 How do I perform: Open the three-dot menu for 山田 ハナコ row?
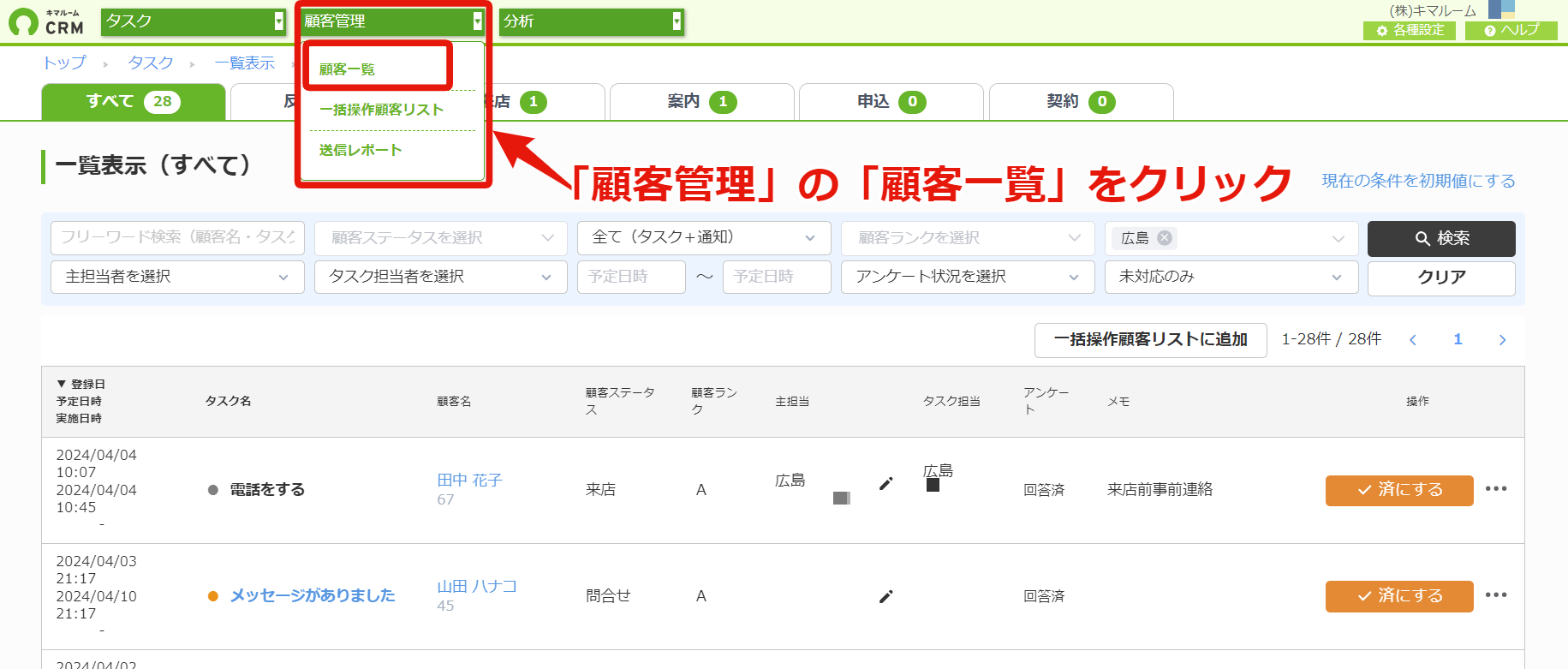point(1496,595)
